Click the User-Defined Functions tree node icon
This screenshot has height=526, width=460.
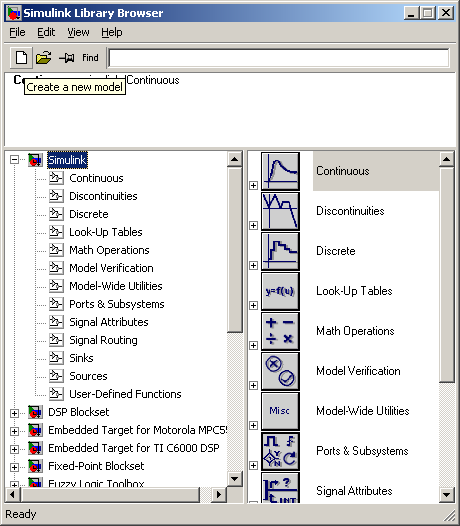(x=56, y=394)
